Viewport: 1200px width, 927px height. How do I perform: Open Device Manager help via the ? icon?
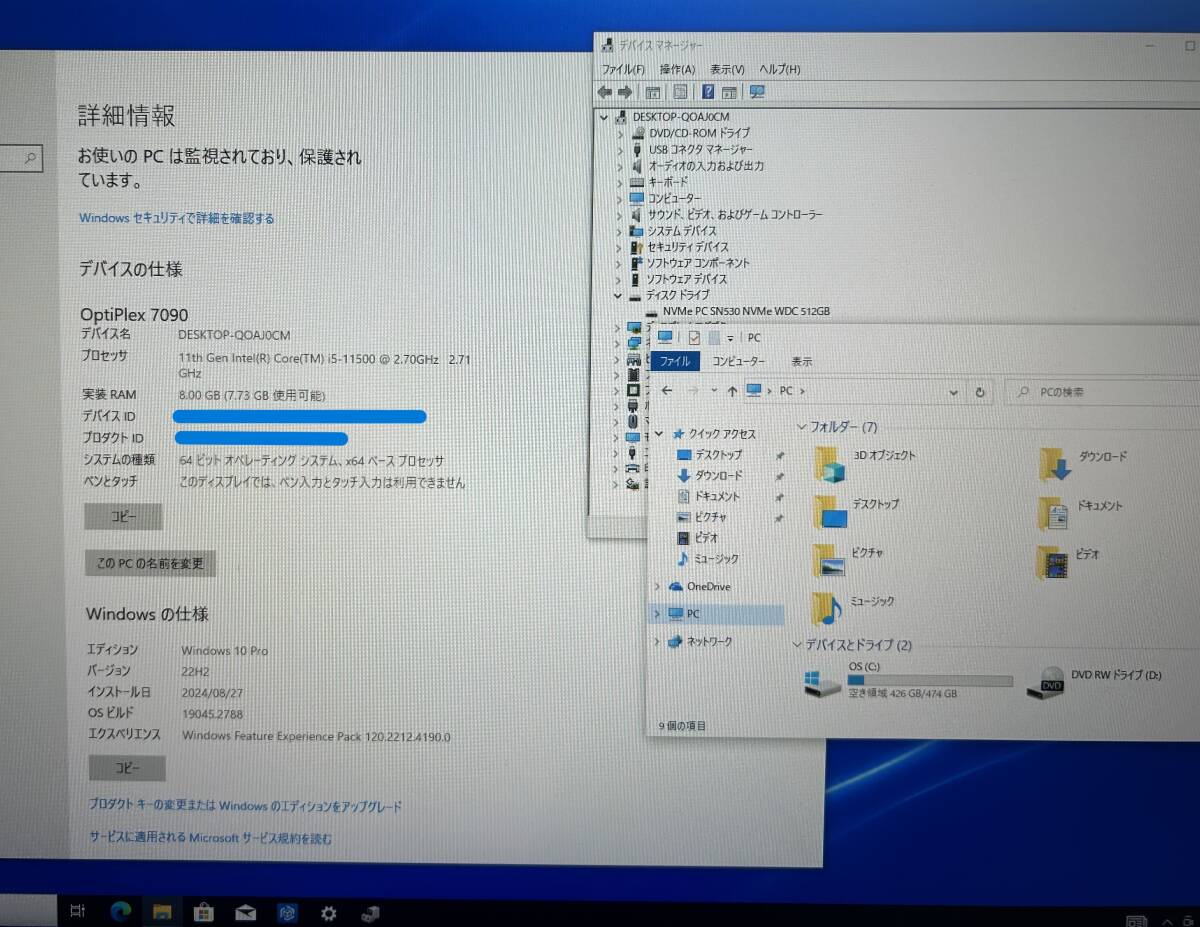tap(708, 92)
